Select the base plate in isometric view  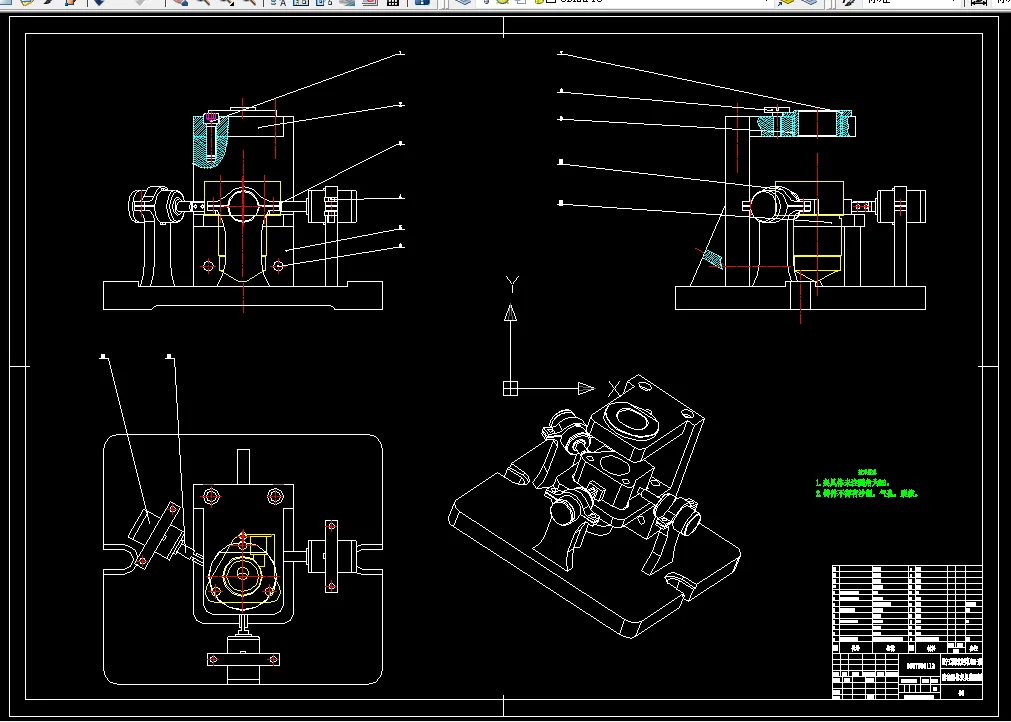click(x=594, y=555)
